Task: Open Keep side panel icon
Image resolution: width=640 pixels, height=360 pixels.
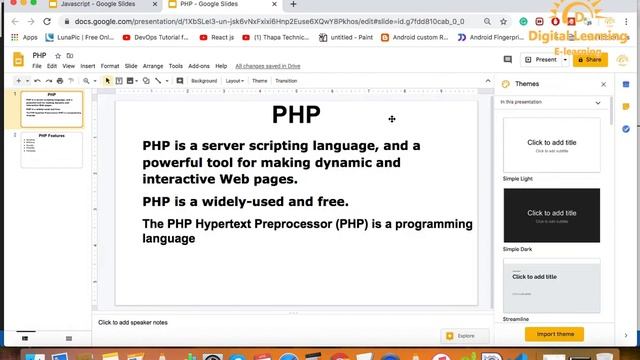Action: (x=626, y=107)
